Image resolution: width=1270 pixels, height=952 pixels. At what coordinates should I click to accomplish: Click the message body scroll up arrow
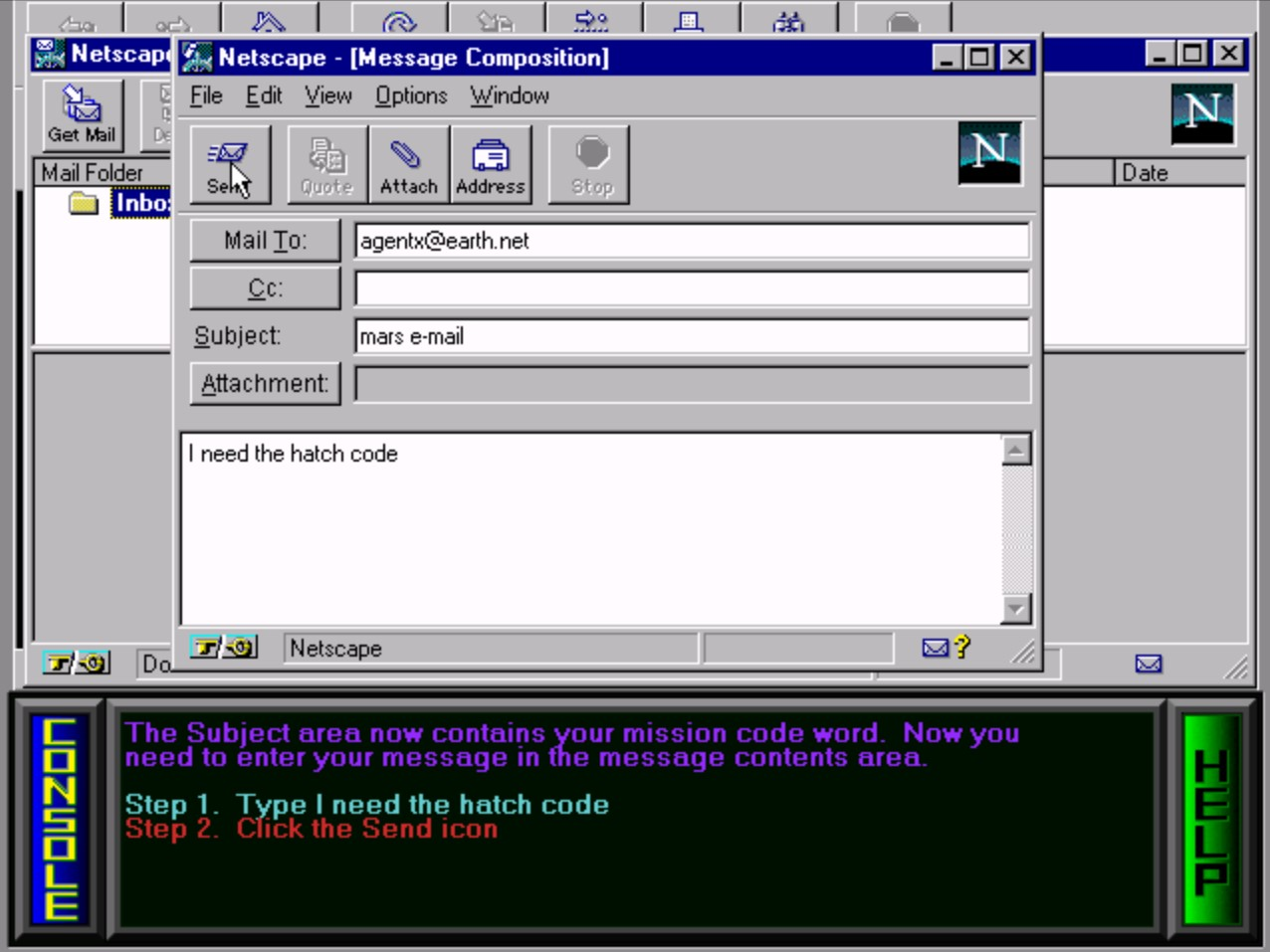click(1015, 450)
